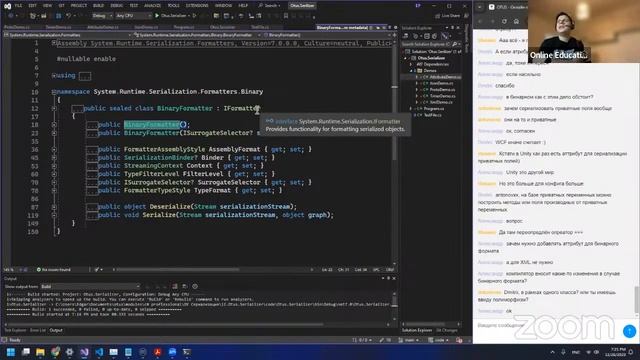Expand the Dependencies node
640x360 pixels.
tap(411, 64)
